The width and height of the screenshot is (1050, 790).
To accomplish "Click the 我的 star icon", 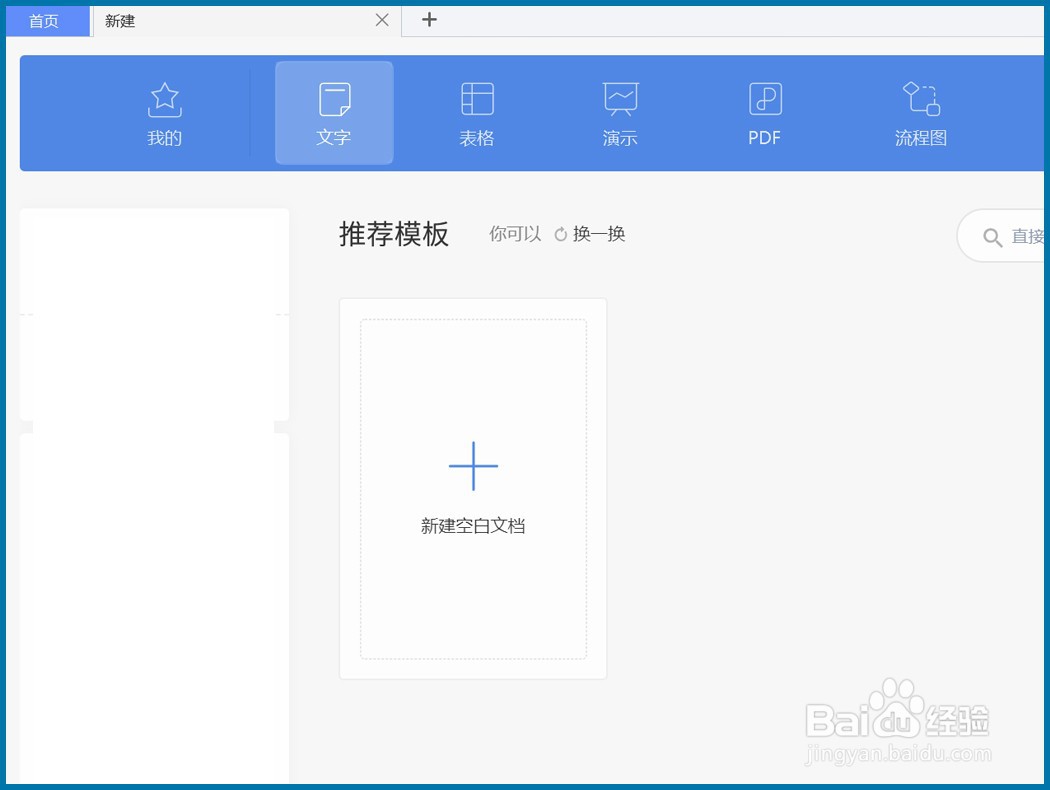I will pos(164,98).
